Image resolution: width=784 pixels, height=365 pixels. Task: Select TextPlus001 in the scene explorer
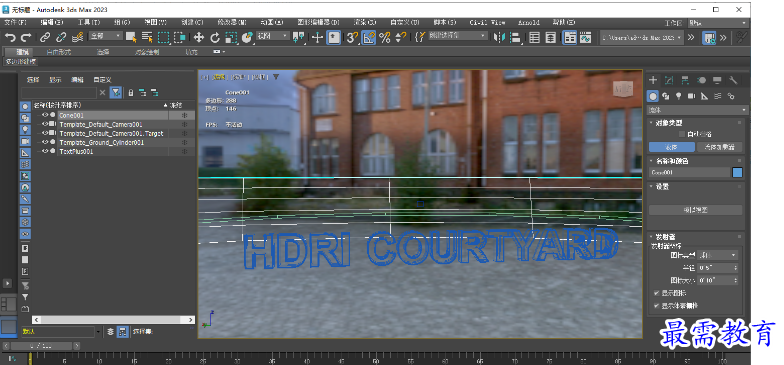[x=76, y=151]
